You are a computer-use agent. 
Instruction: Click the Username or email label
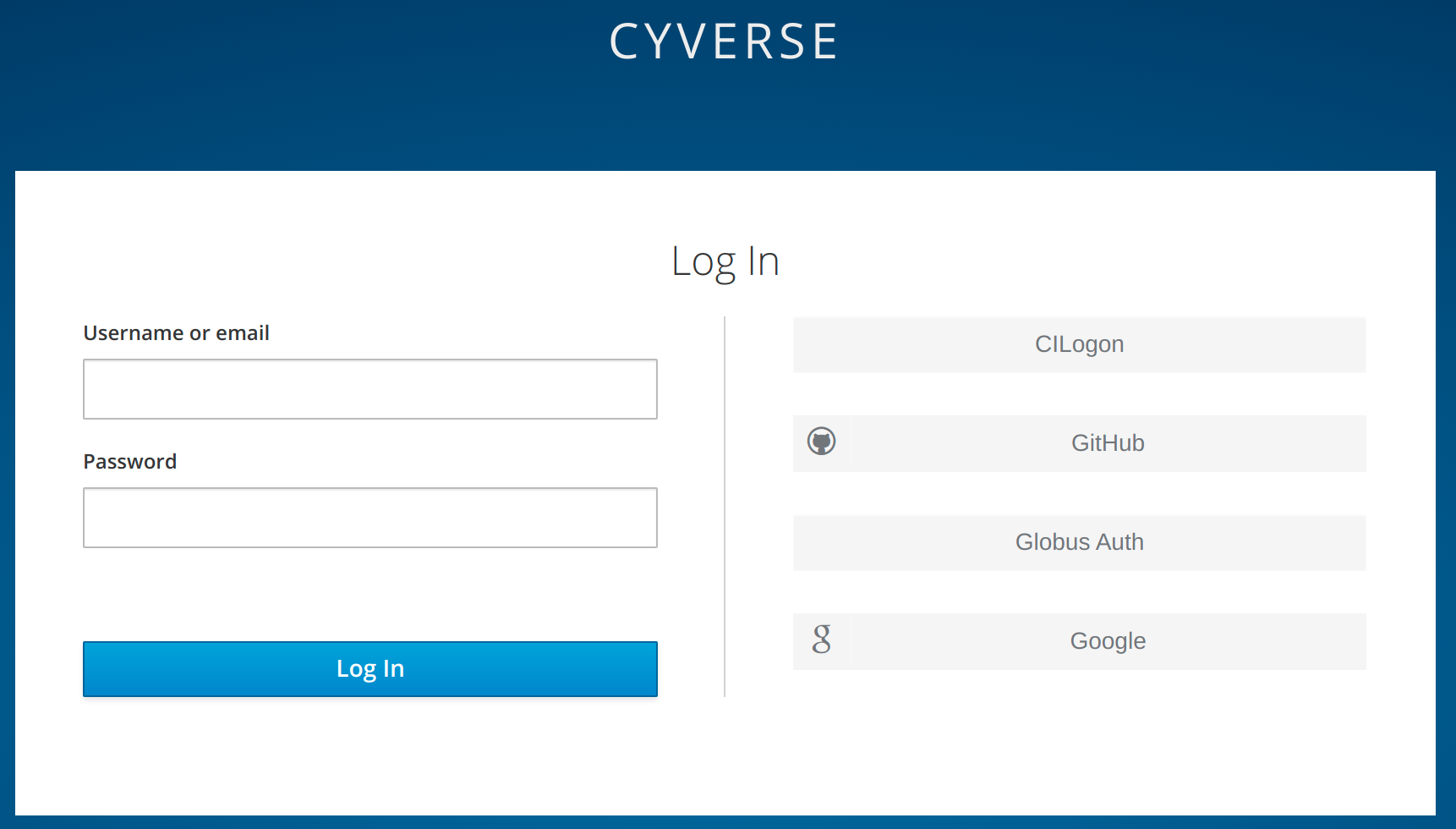tap(176, 333)
